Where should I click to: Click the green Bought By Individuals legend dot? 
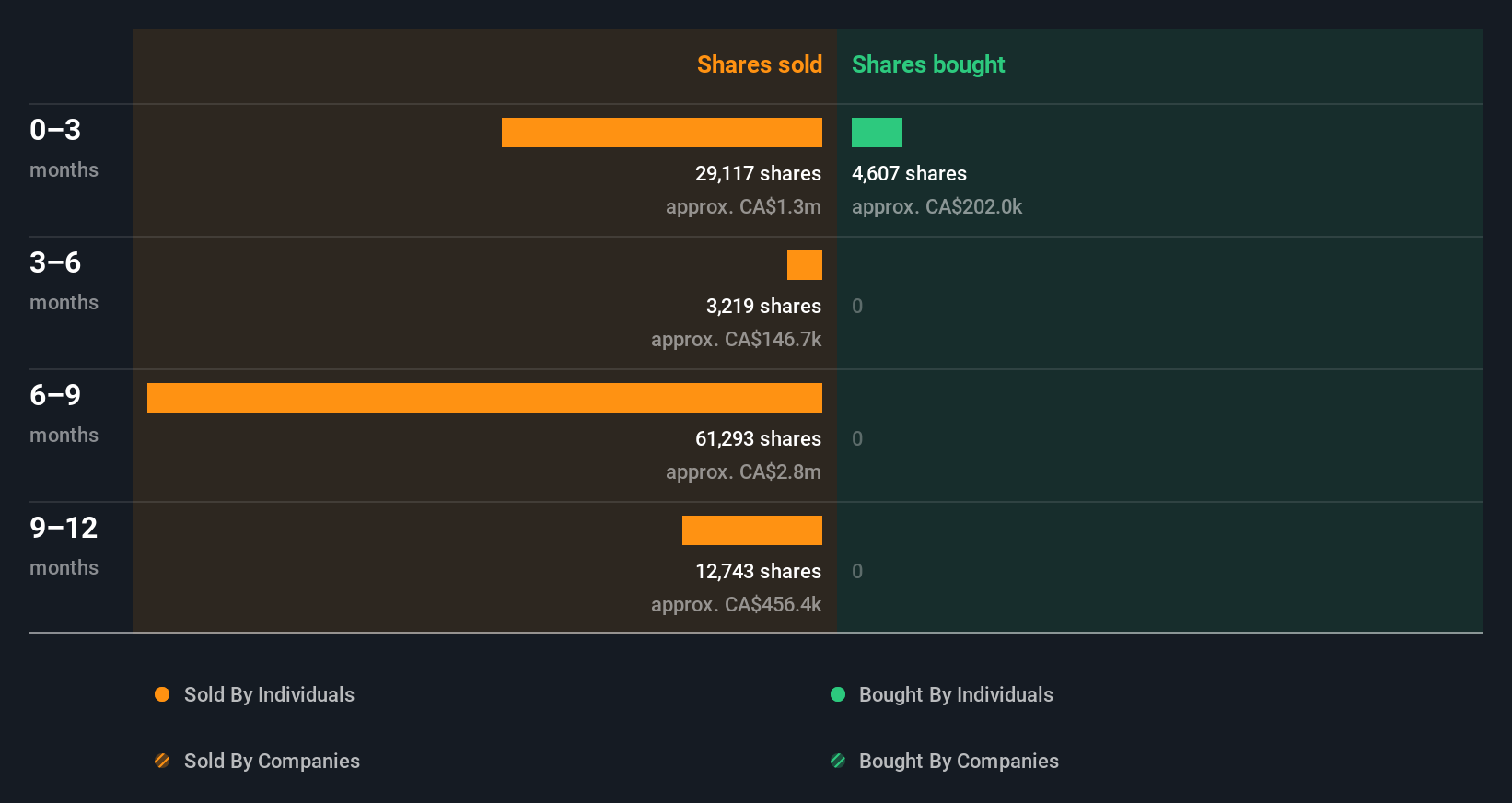[x=838, y=694]
